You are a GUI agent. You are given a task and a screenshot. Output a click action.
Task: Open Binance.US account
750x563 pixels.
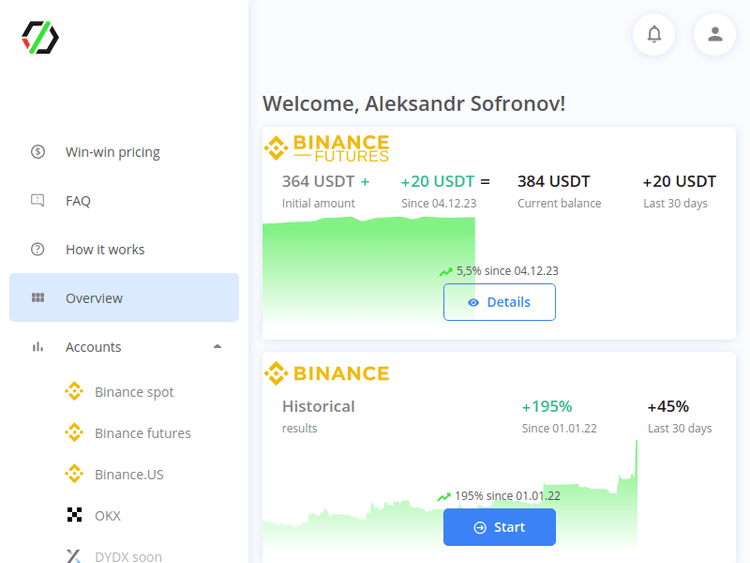pyautogui.click(x=129, y=474)
